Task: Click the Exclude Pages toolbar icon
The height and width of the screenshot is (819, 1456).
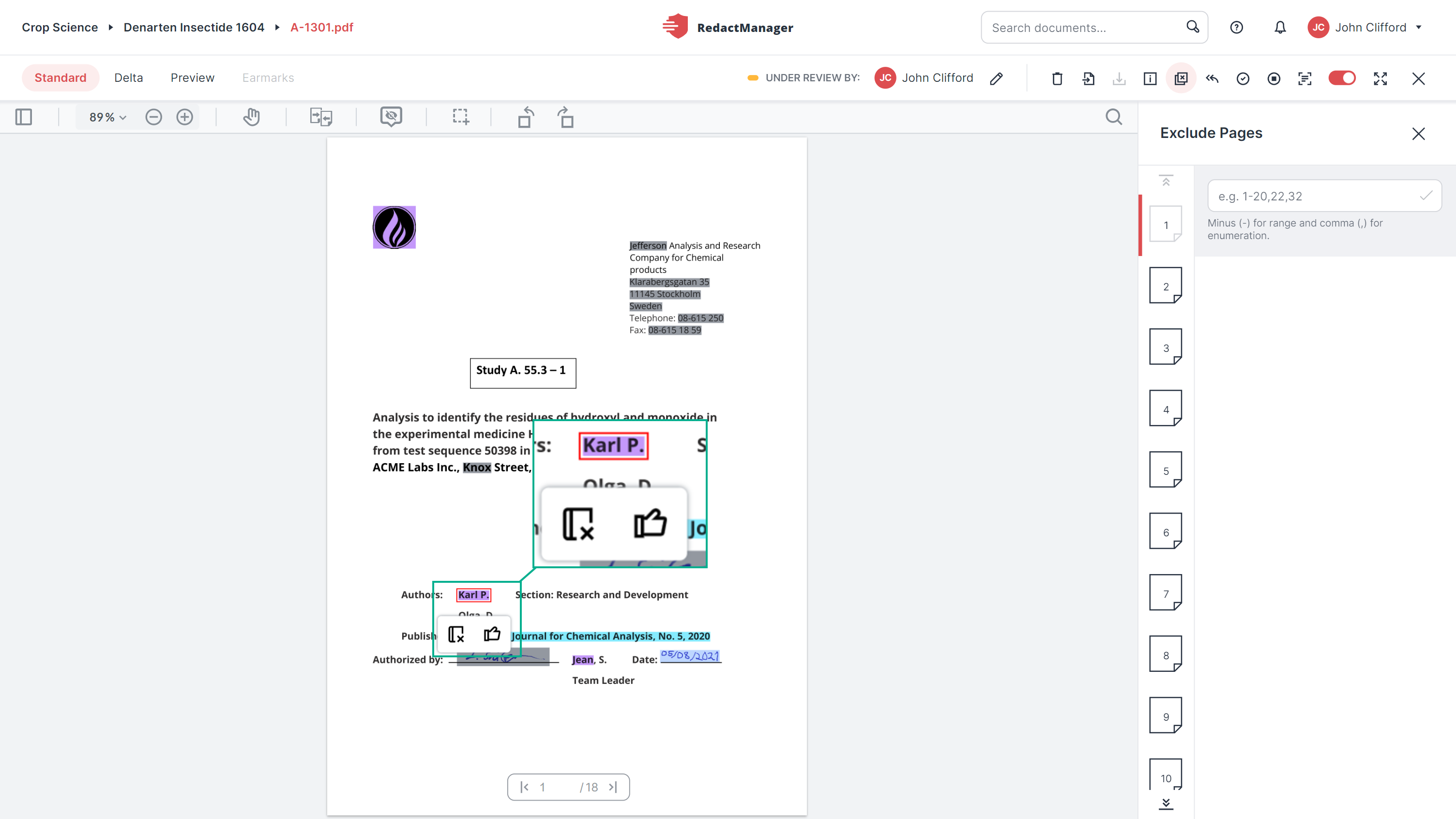Action: coord(1181,78)
